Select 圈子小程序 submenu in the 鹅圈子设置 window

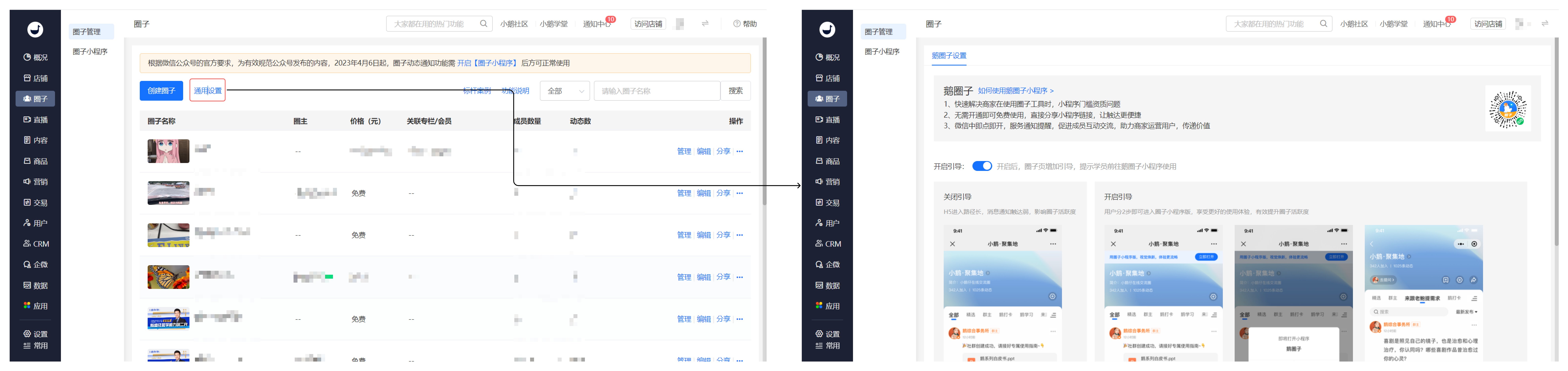(x=882, y=52)
